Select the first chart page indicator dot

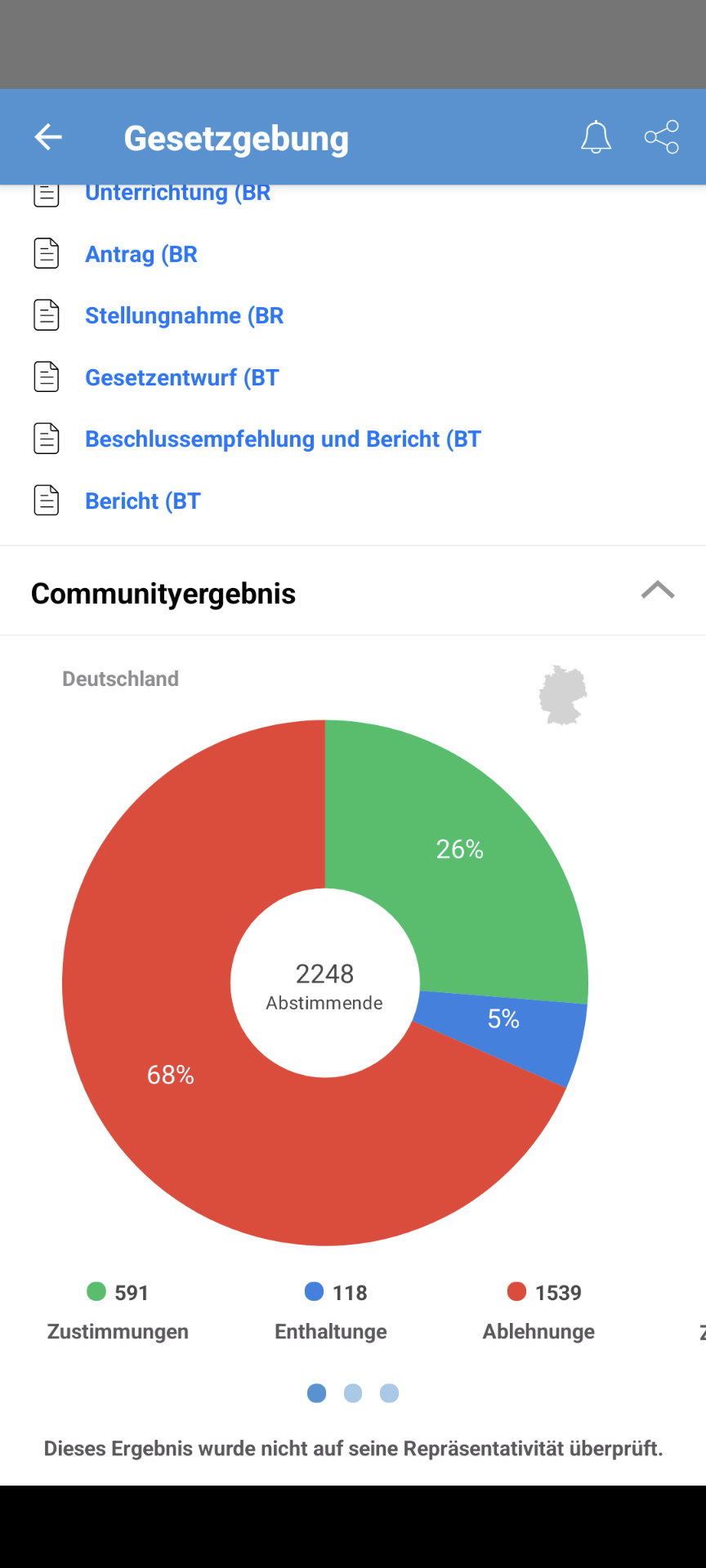[x=317, y=1393]
